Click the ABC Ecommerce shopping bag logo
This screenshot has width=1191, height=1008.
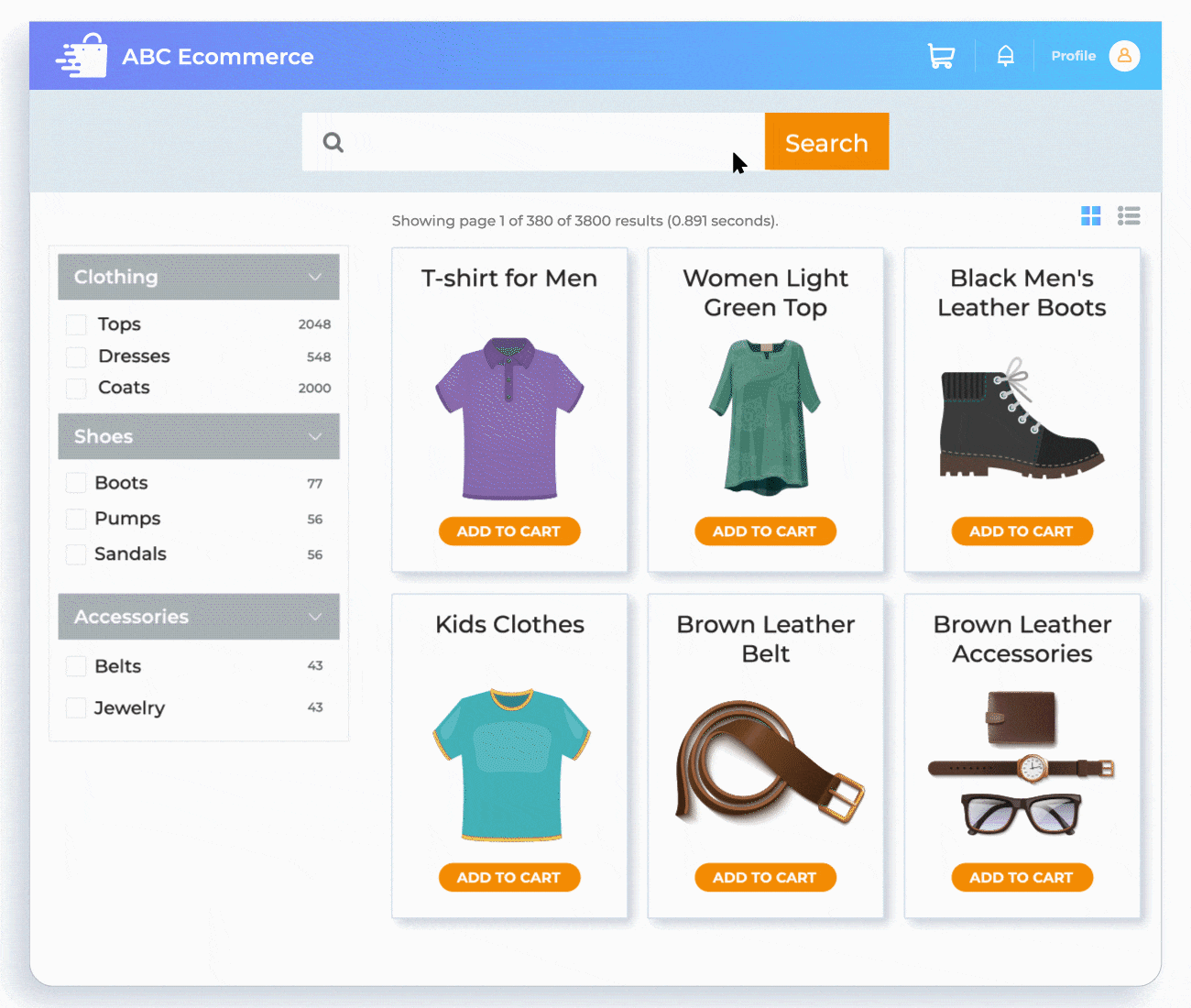click(82, 56)
